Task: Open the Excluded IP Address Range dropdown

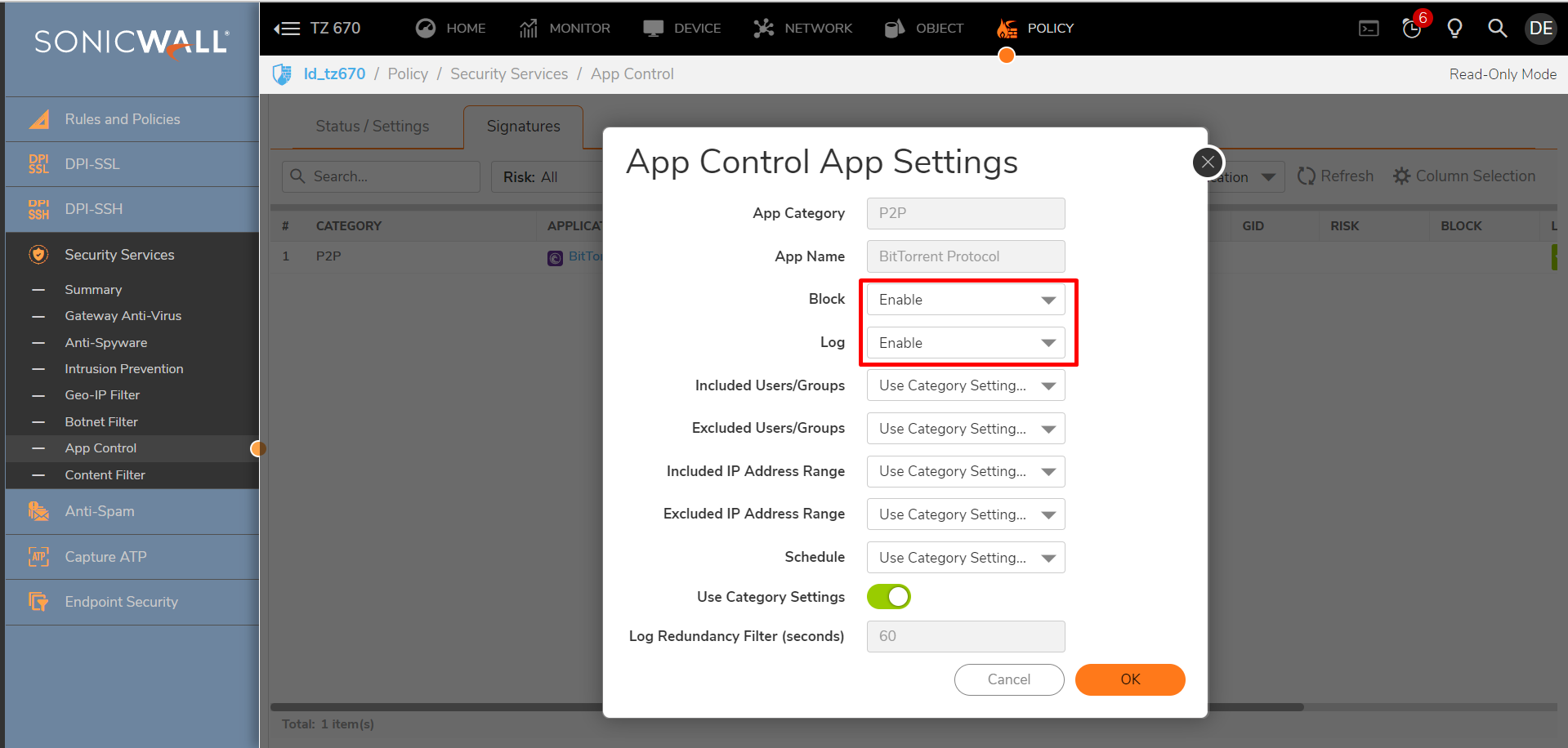Action: point(966,514)
